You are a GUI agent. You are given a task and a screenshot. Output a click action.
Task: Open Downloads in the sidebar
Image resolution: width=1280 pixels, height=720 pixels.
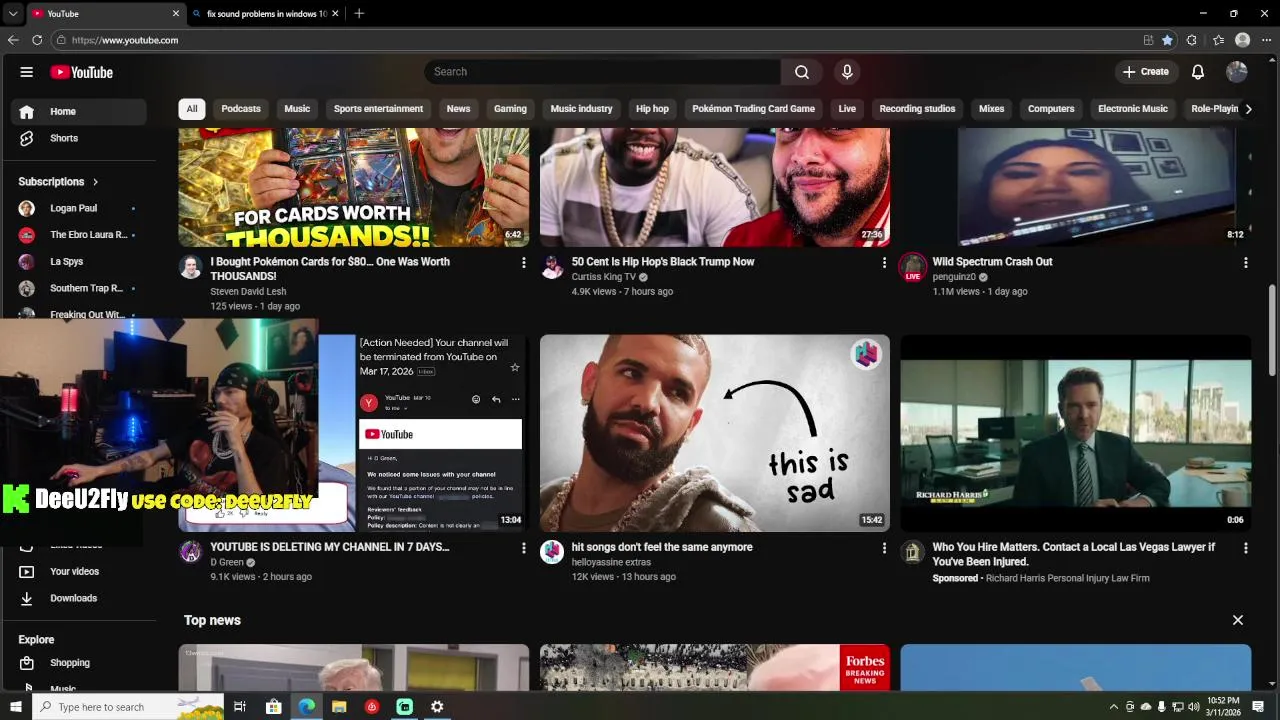pyautogui.click(x=76, y=598)
